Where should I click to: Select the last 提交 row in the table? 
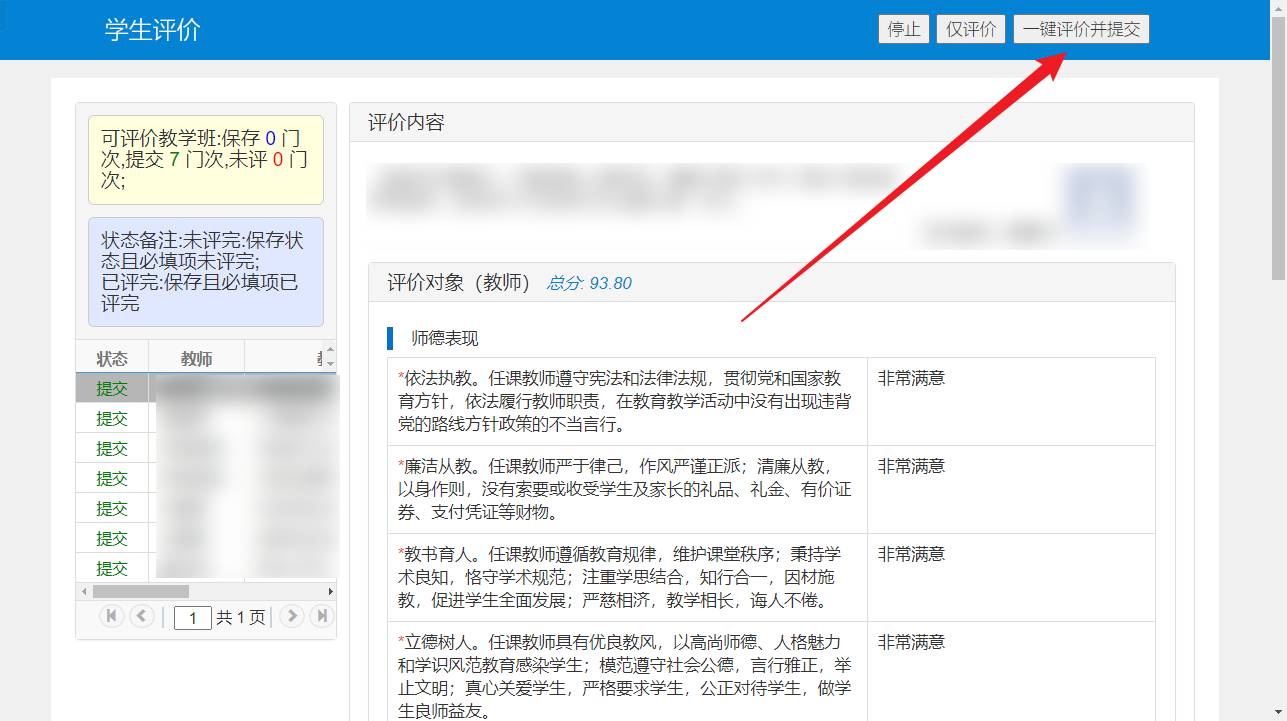coord(112,568)
